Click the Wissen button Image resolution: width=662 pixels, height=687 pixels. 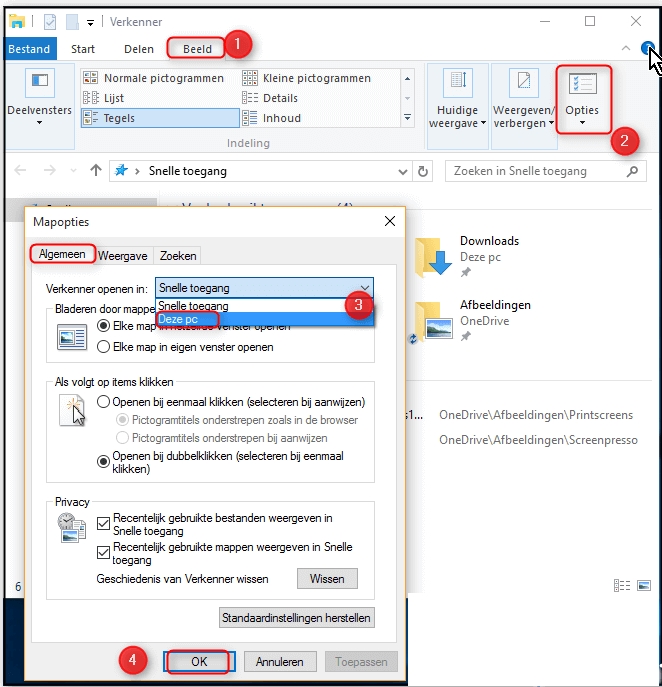[326, 578]
